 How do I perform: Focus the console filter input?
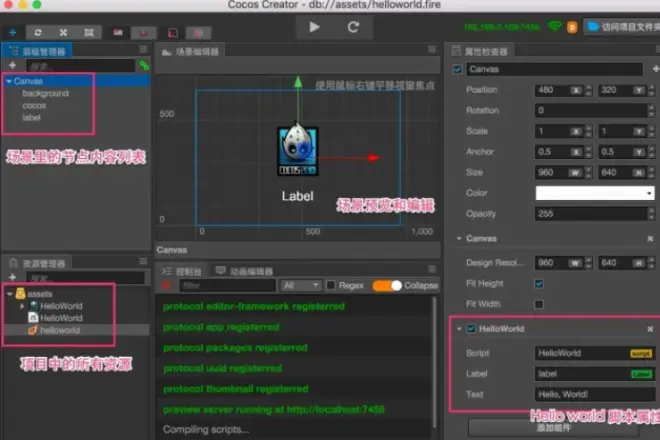pyautogui.click(x=227, y=285)
